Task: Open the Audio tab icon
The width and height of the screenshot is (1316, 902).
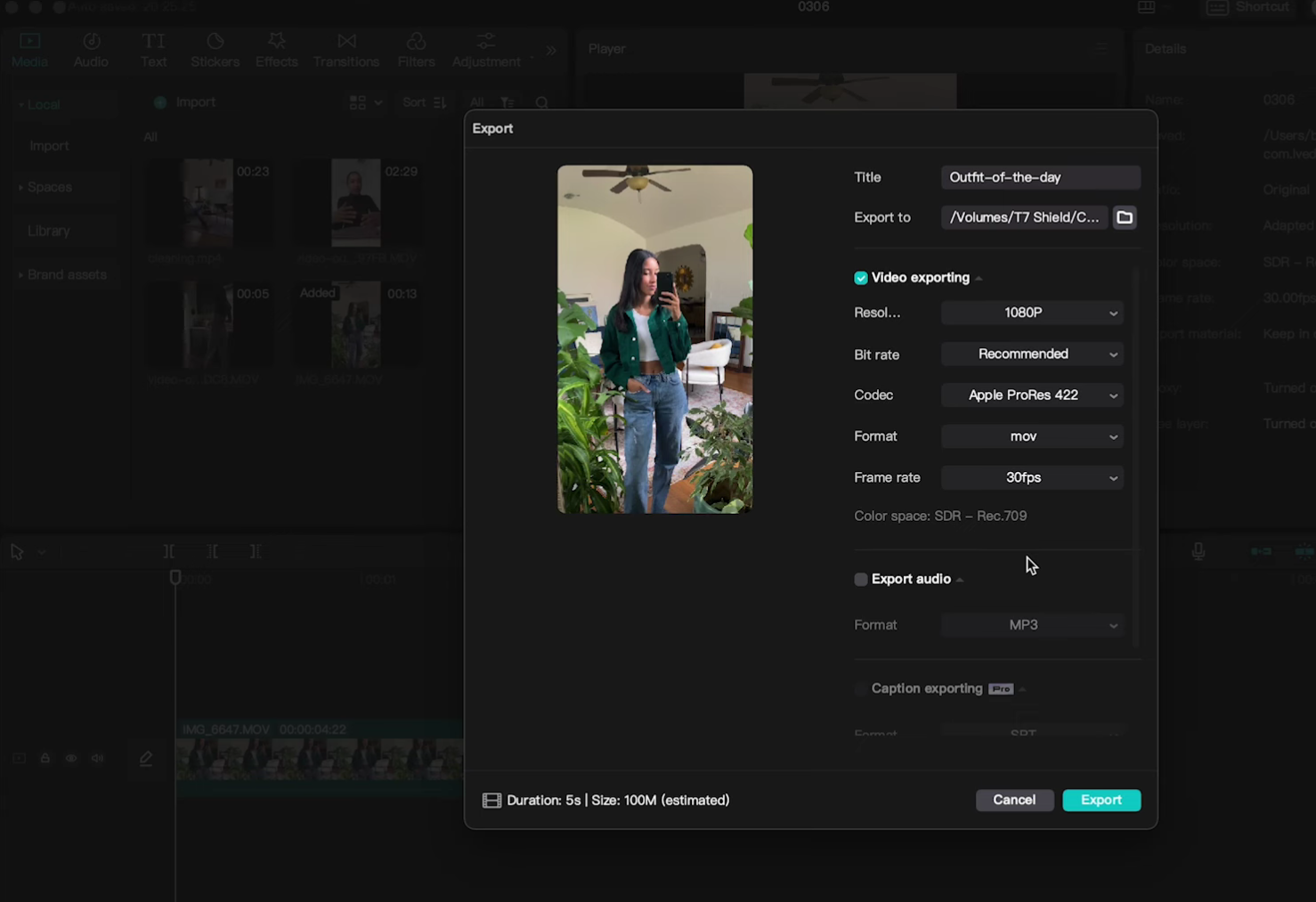Action: point(91,42)
